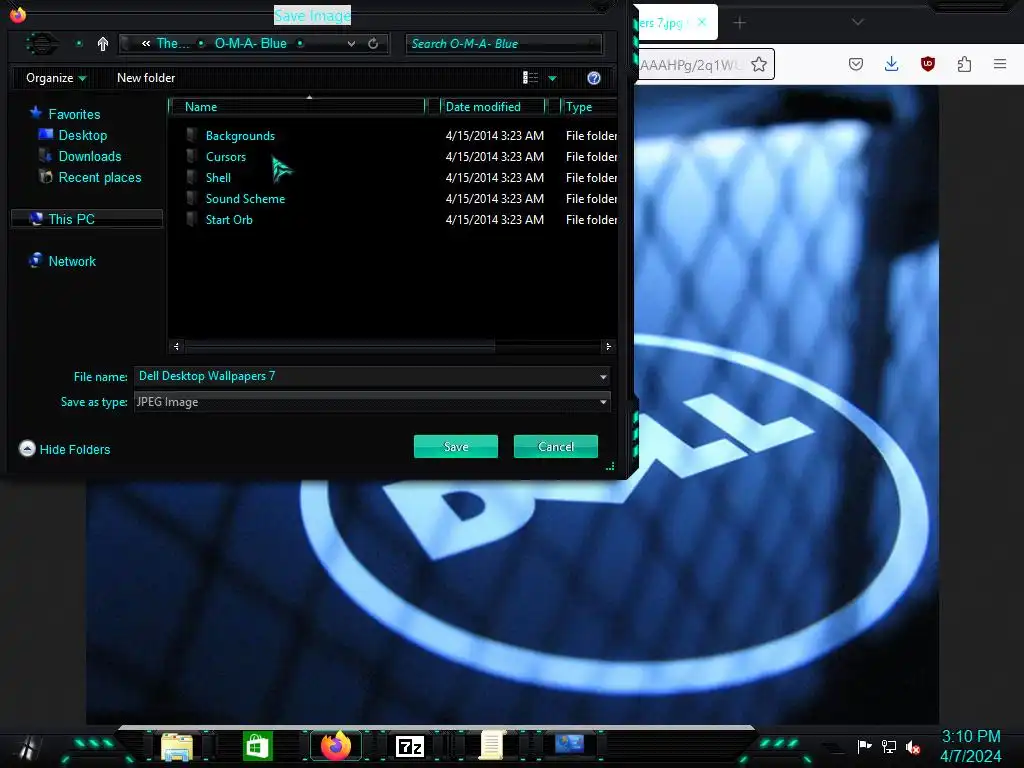Click the horizontal scrollbar right arrow

(x=608, y=347)
